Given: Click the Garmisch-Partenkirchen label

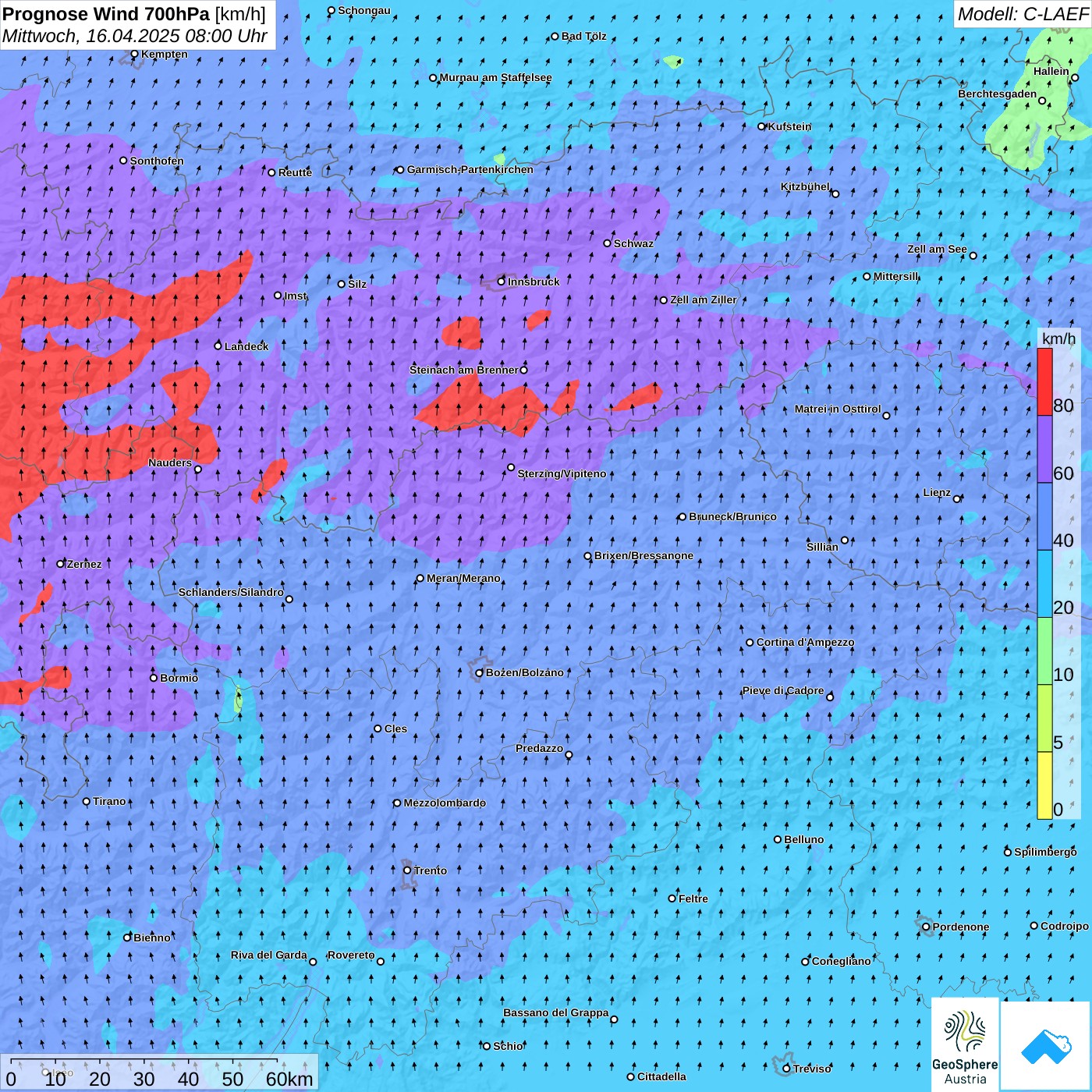Looking at the screenshot, I should (x=470, y=169).
